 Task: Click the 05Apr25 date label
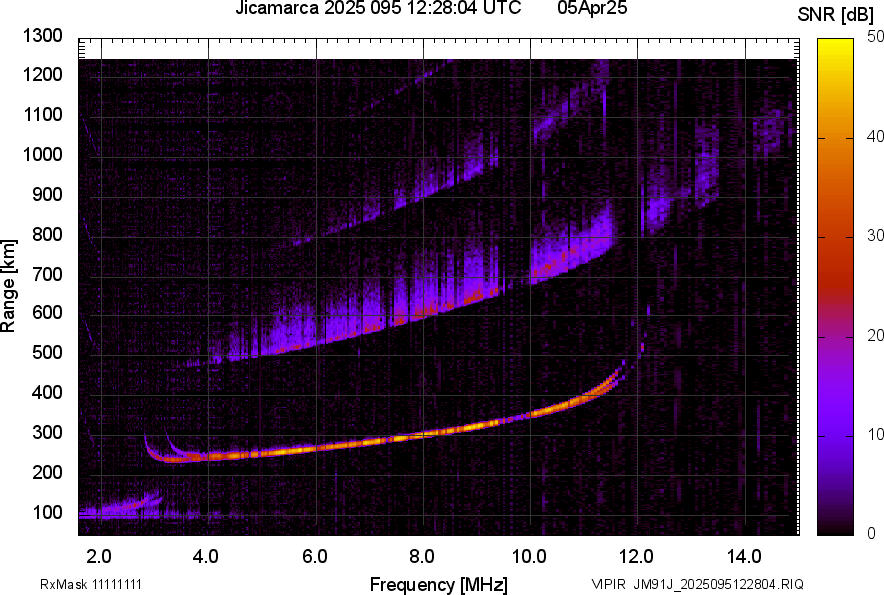click(x=591, y=9)
